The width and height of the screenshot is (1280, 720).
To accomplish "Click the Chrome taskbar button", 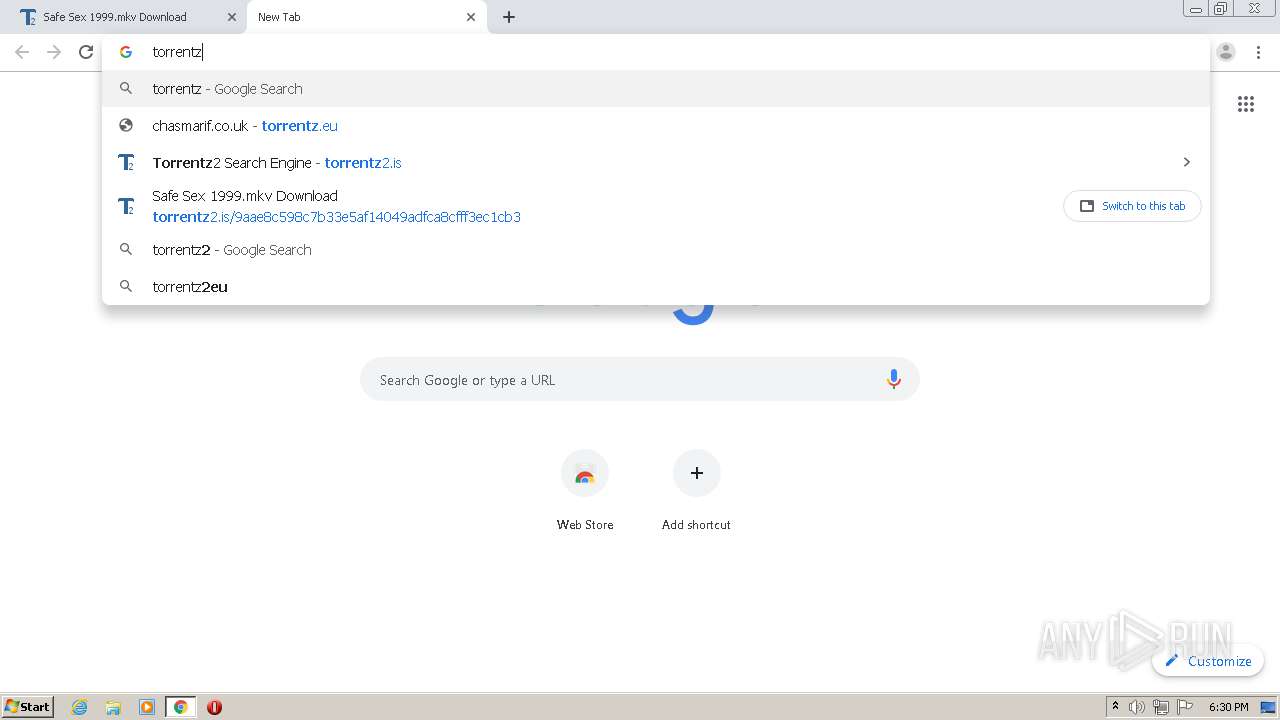I will [x=180, y=707].
